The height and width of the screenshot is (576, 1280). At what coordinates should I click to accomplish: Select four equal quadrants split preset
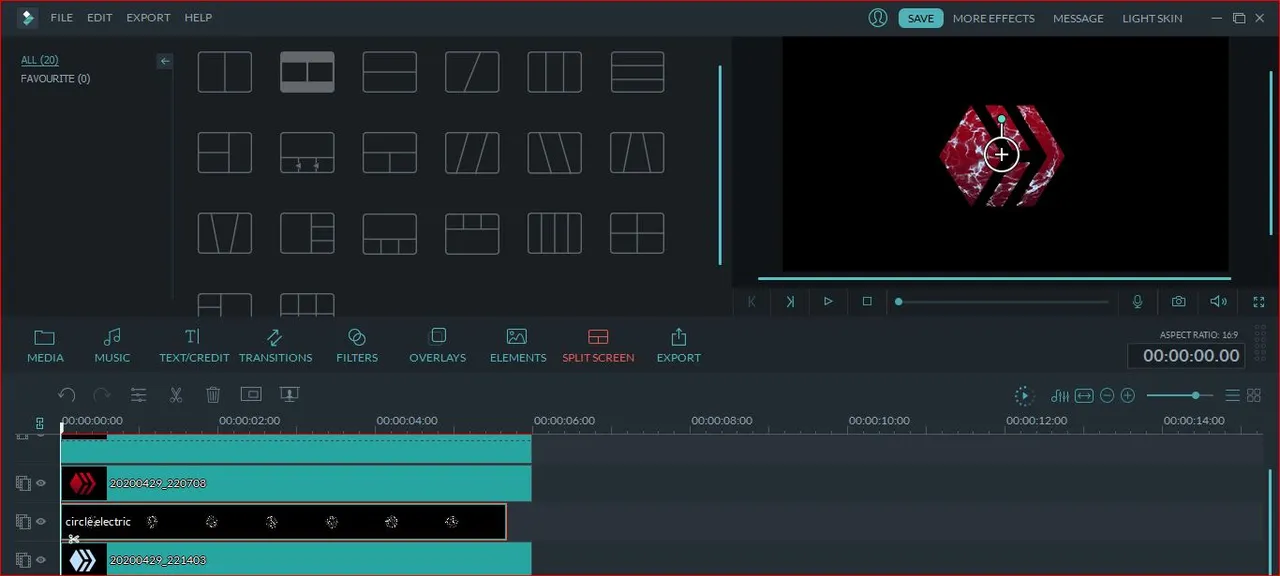[637, 233]
